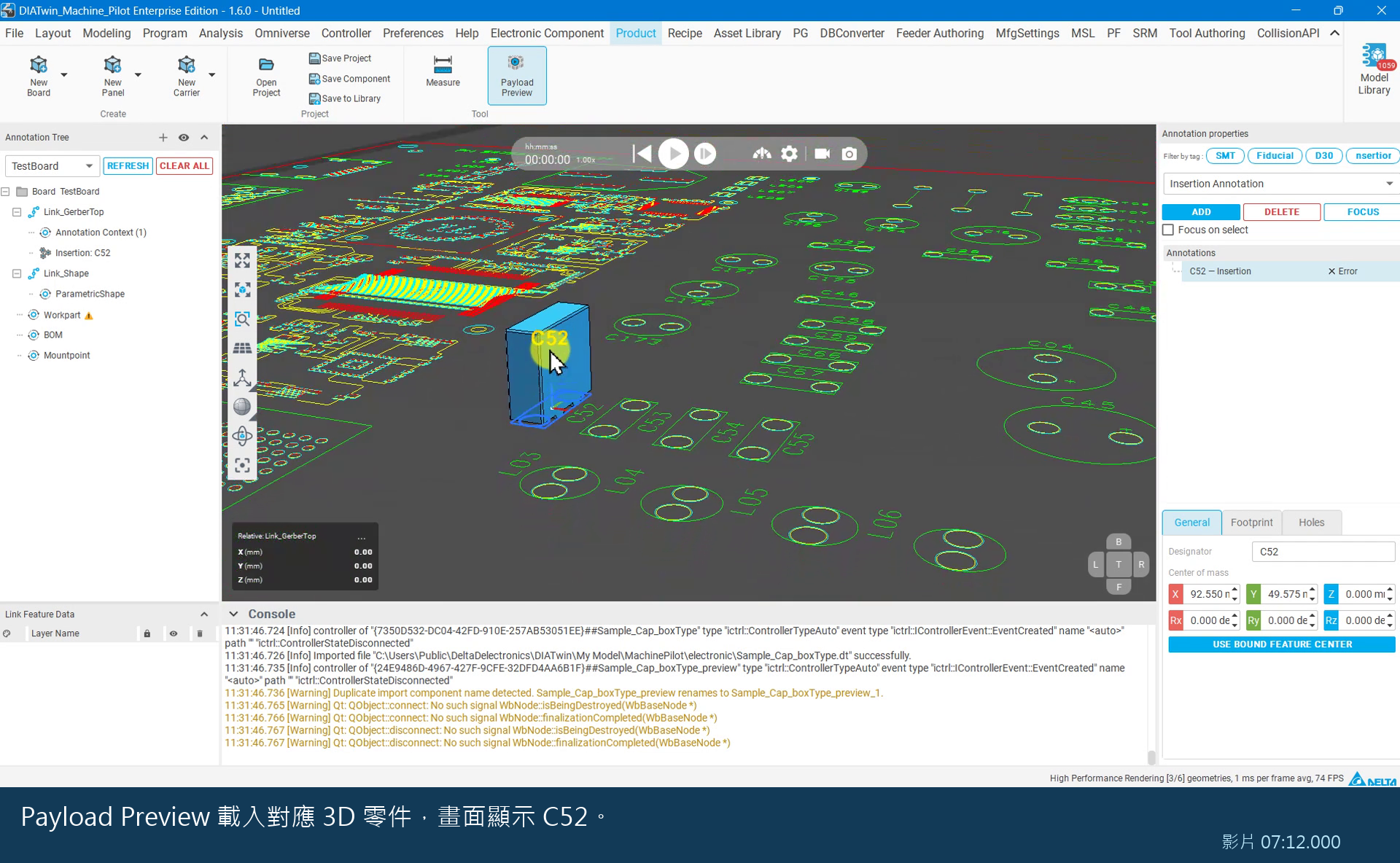Switch to the Footprint tab
This screenshot has height=863, width=1400.
[x=1251, y=523]
